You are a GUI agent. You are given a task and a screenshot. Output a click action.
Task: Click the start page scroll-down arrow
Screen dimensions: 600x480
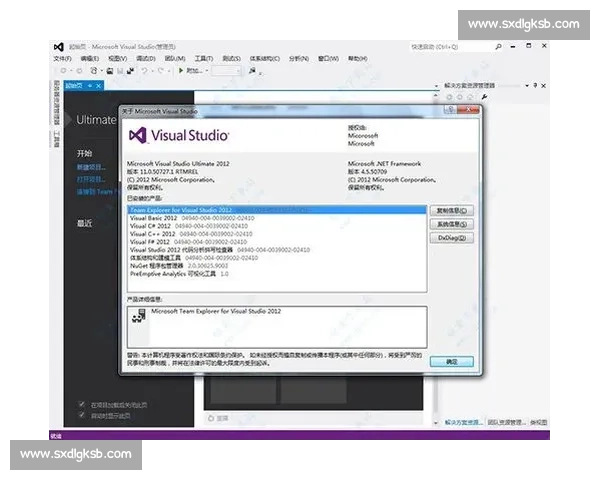[x=435, y=423]
